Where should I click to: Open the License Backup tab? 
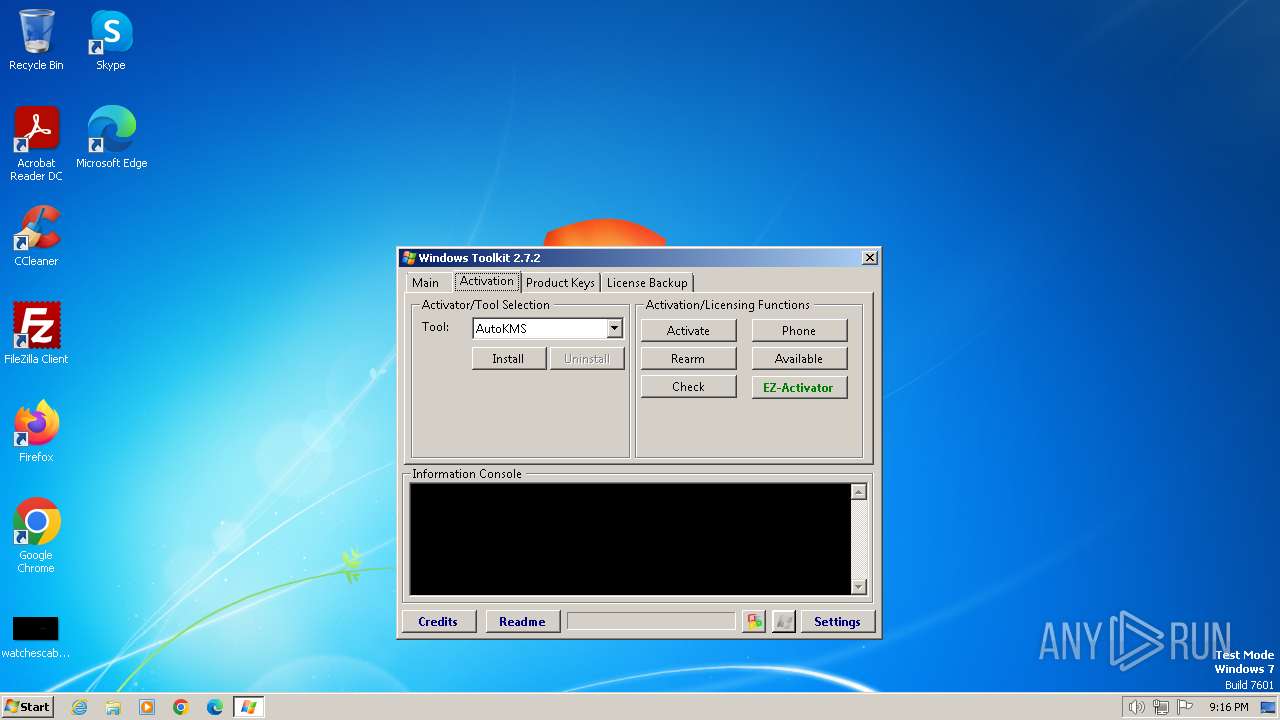[x=647, y=283]
